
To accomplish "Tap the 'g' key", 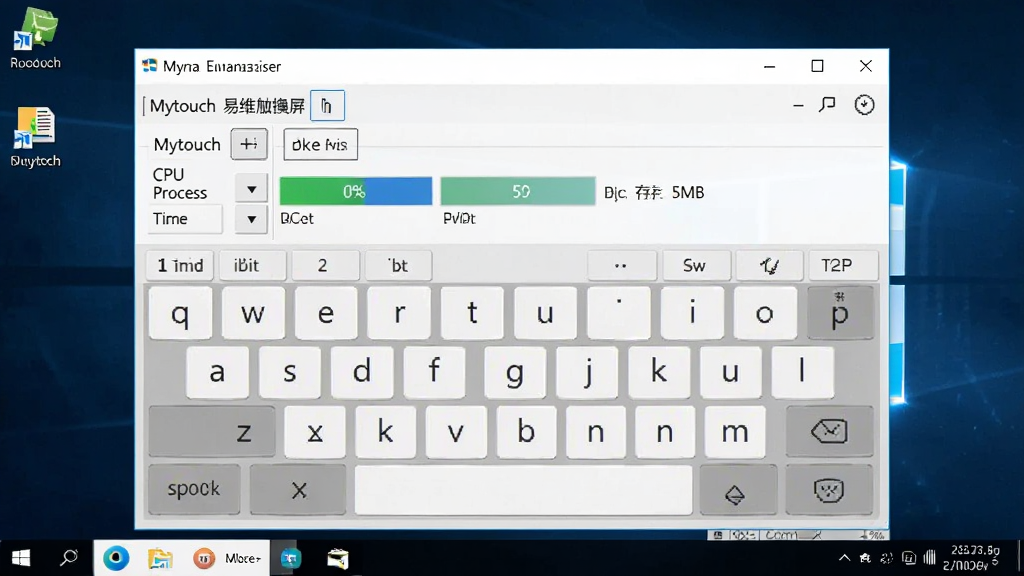I will click(x=515, y=372).
